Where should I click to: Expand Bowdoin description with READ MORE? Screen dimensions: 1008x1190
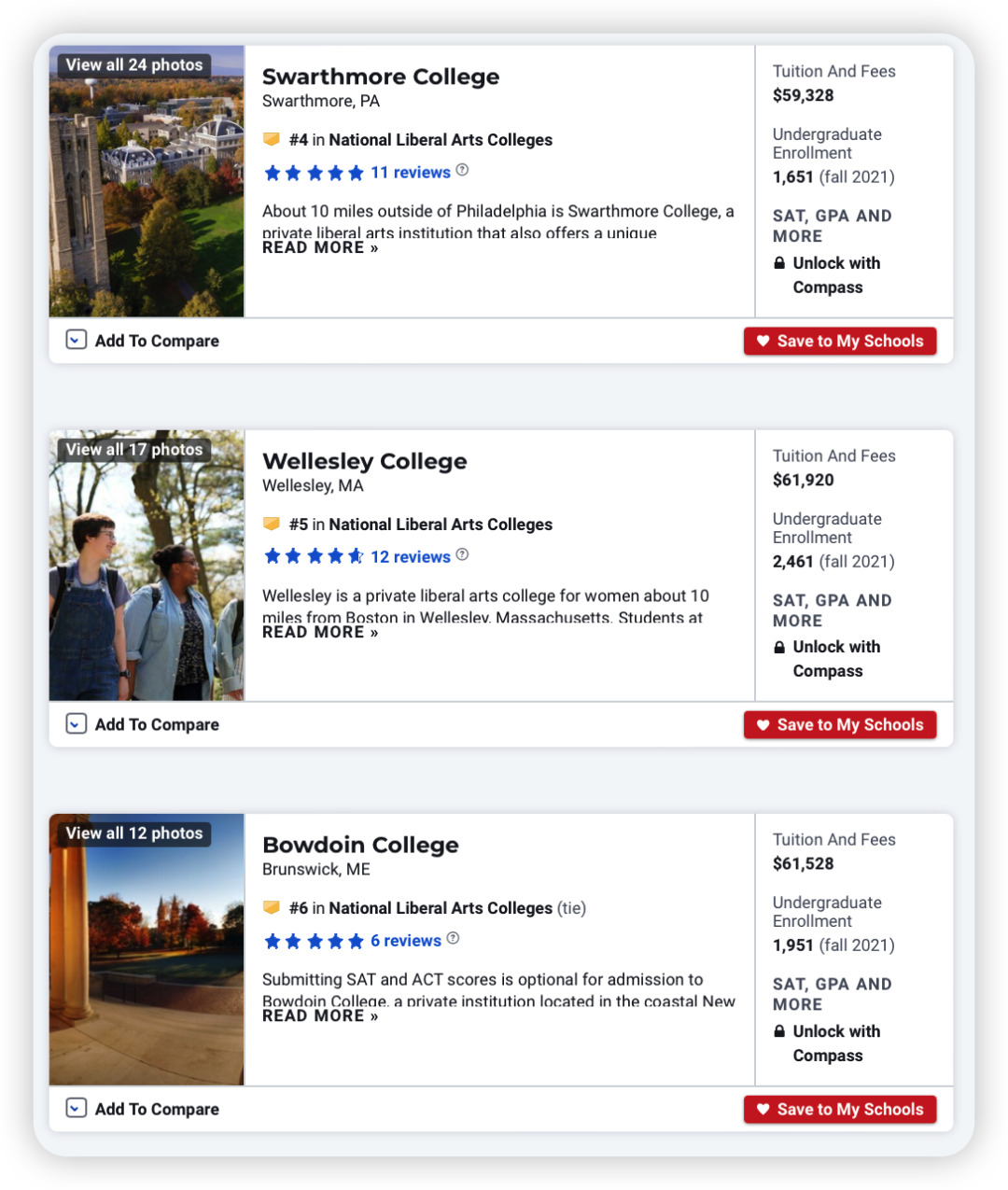320,1016
